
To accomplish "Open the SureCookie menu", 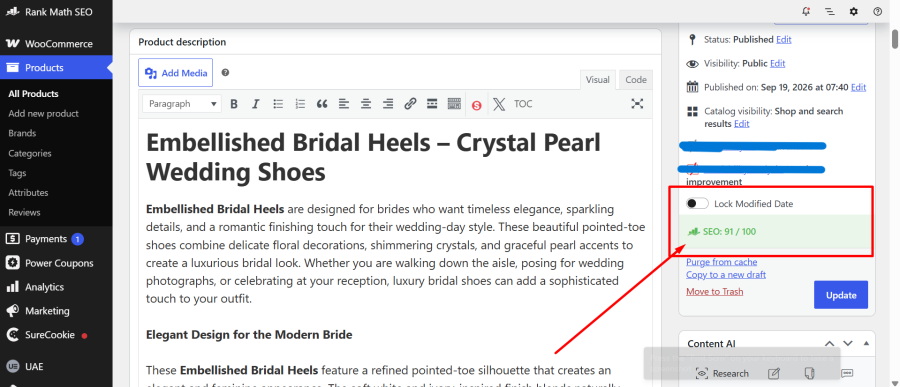I will click(x=56, y=335).
